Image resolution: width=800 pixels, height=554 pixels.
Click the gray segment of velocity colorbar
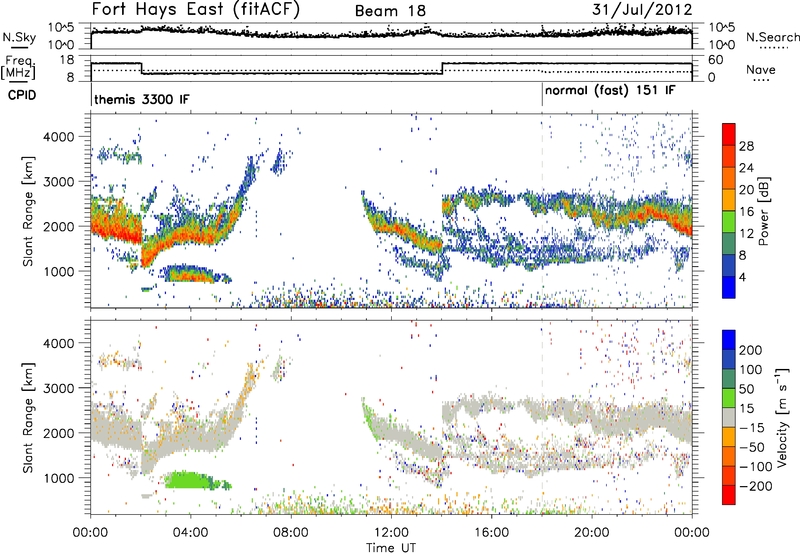tap(729, 417)
